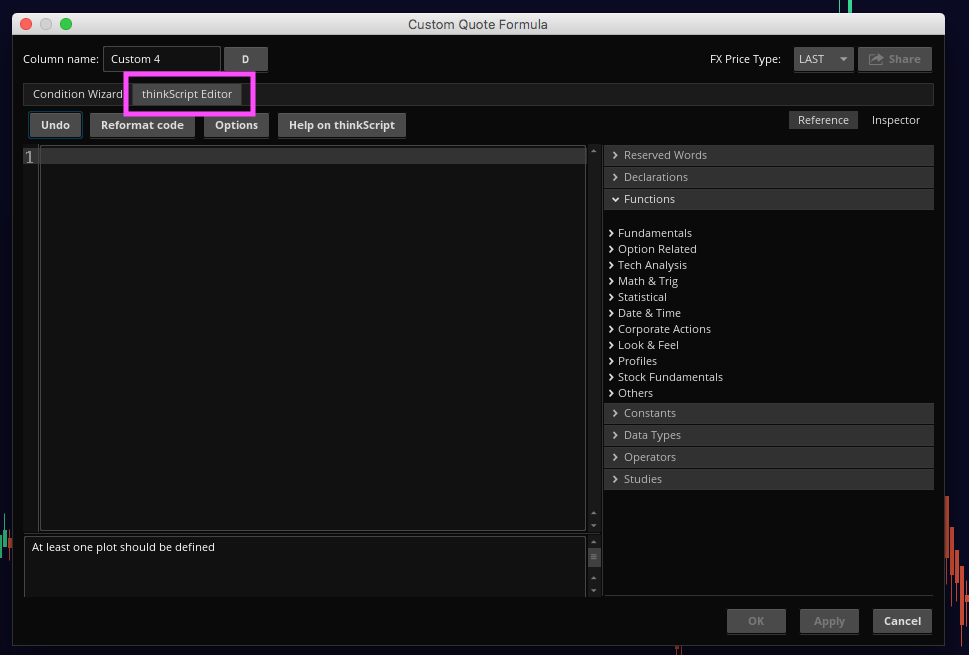
Task: Expand the Operators section
Action: point(649,457)
